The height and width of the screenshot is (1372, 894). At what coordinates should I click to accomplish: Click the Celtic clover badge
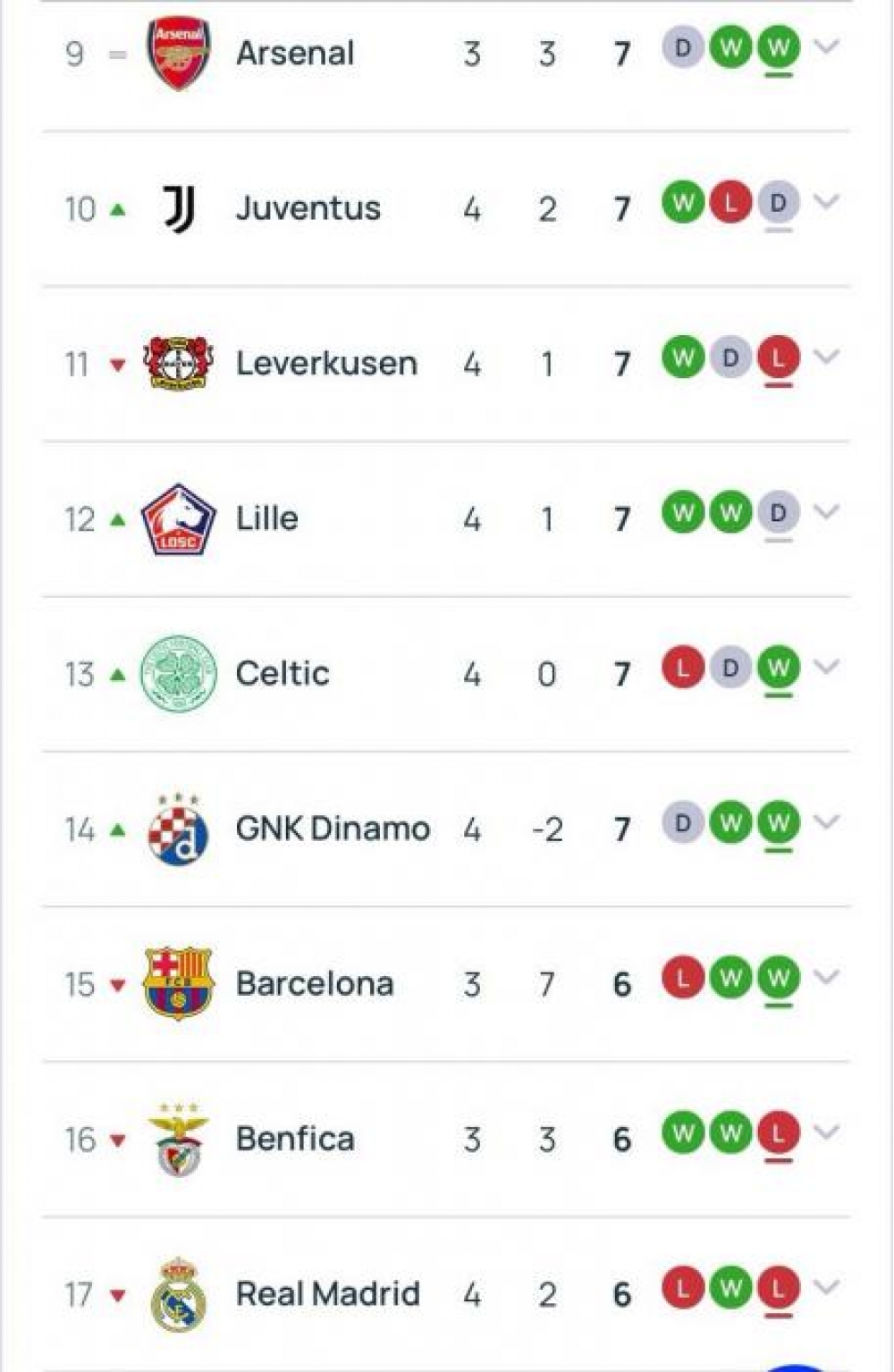coord(179,674)
